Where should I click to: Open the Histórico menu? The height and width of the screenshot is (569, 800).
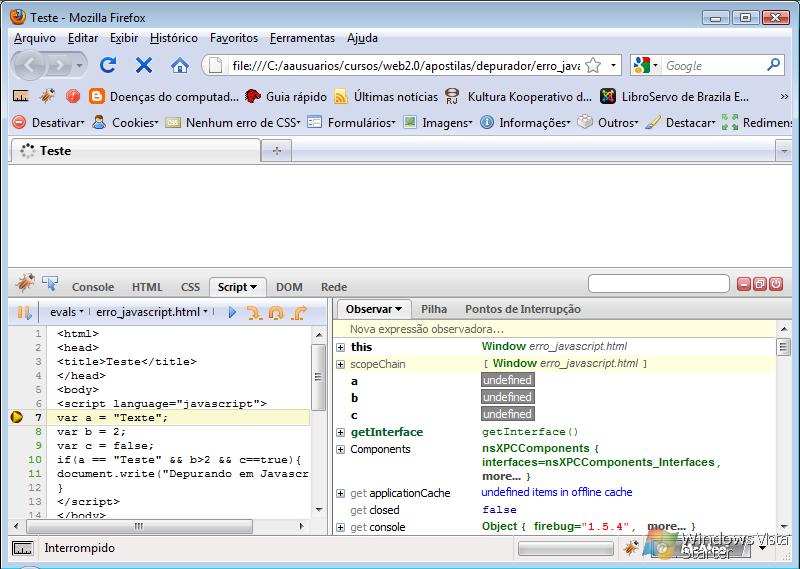point(173,38)
